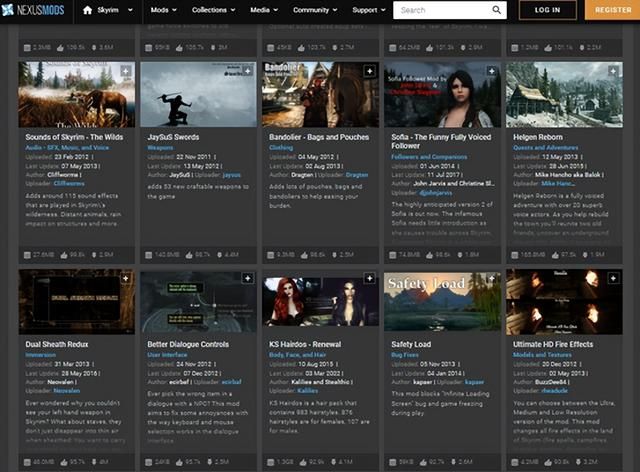The height and width of the screenshot is (472, 640).
Task: Click plus icon on Bandolier thumbnail
Action: [370, 72]
